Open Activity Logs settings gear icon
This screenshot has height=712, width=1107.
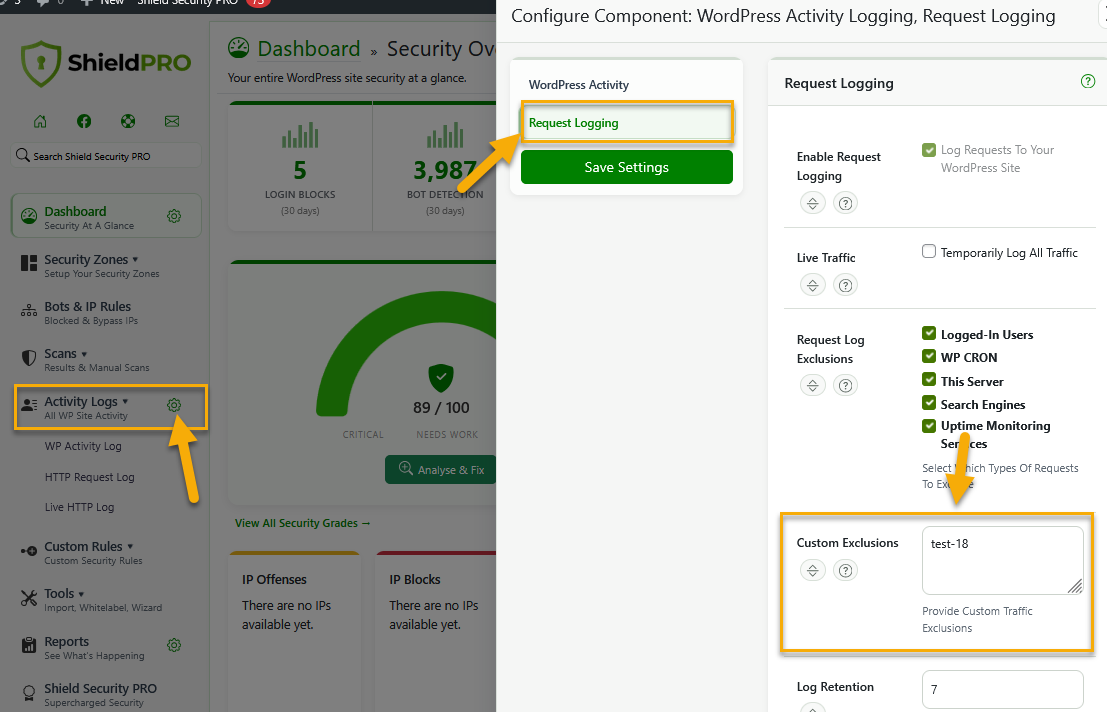(174, 405)
